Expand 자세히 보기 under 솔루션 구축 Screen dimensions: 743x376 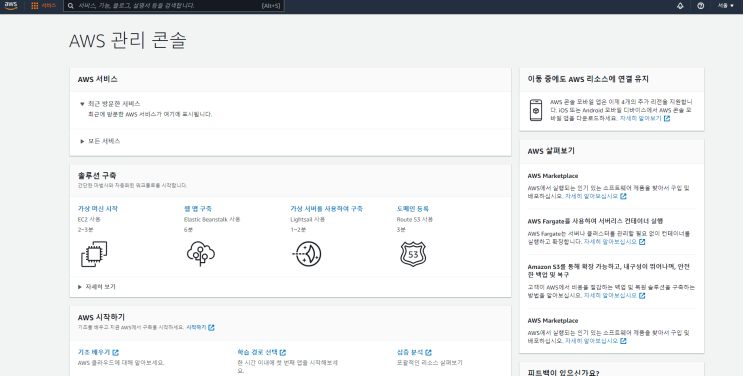coord(97,287)
